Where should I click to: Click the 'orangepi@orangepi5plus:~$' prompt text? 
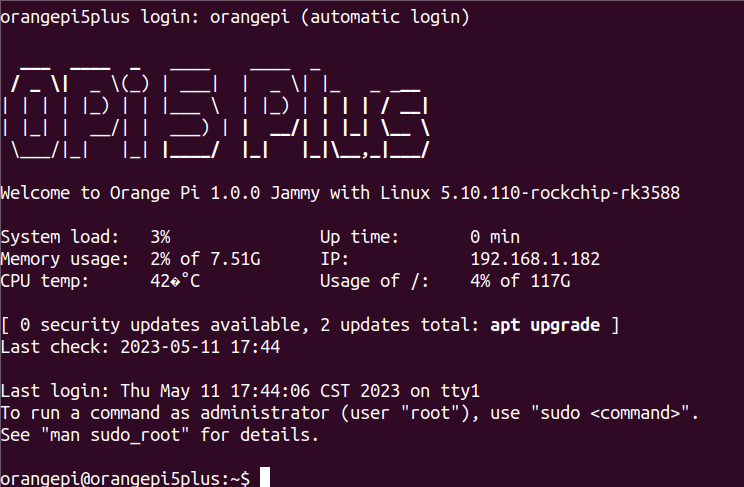(x=125, y=478)
